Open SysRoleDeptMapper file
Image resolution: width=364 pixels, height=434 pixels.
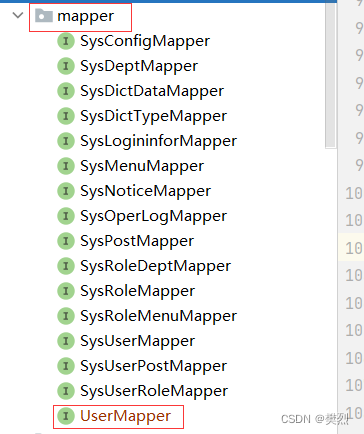(x=155, y=267)
